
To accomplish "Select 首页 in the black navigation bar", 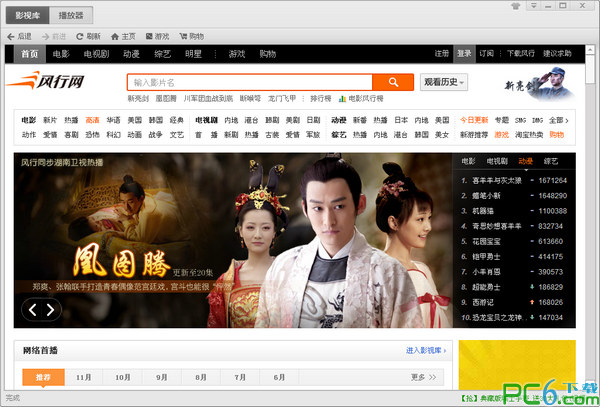I will pos(30,54).
